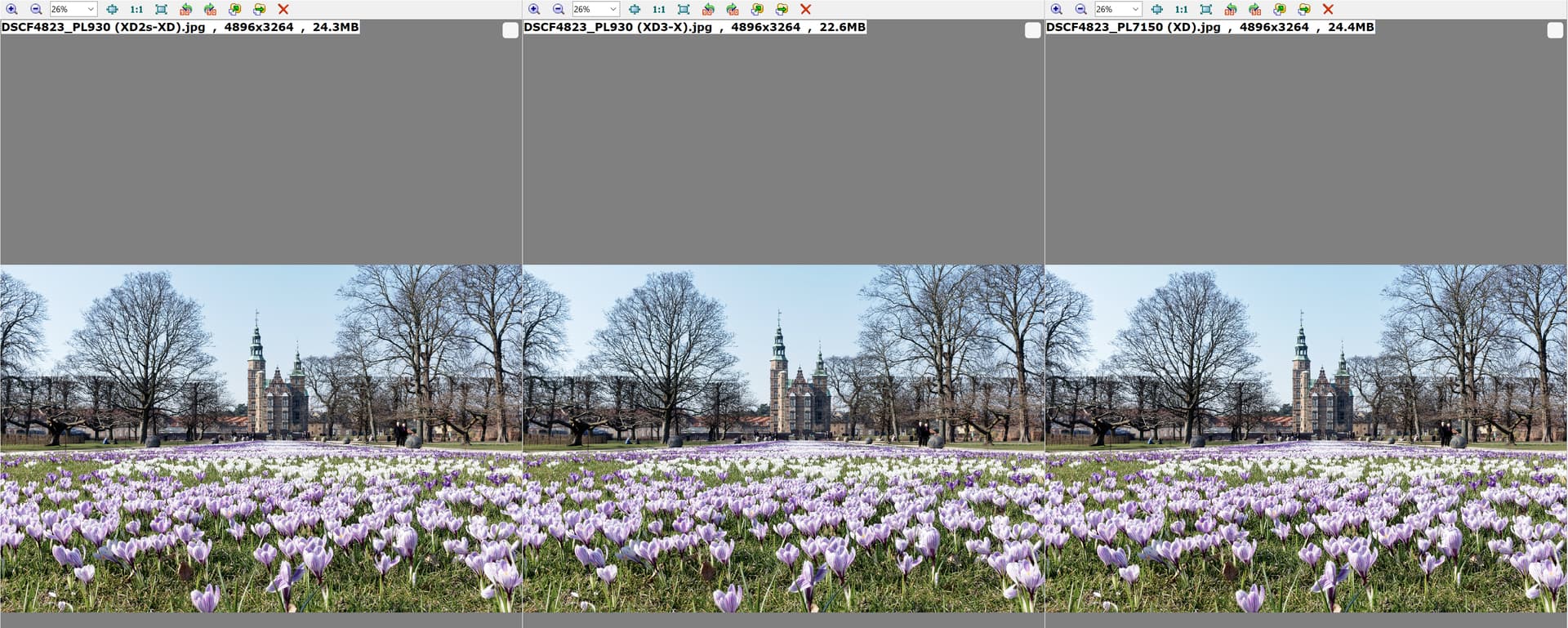This screenshot has height=628, width=1568.
Task: Fit XD2s-XD image to window
Action: [x=161, y=9]
